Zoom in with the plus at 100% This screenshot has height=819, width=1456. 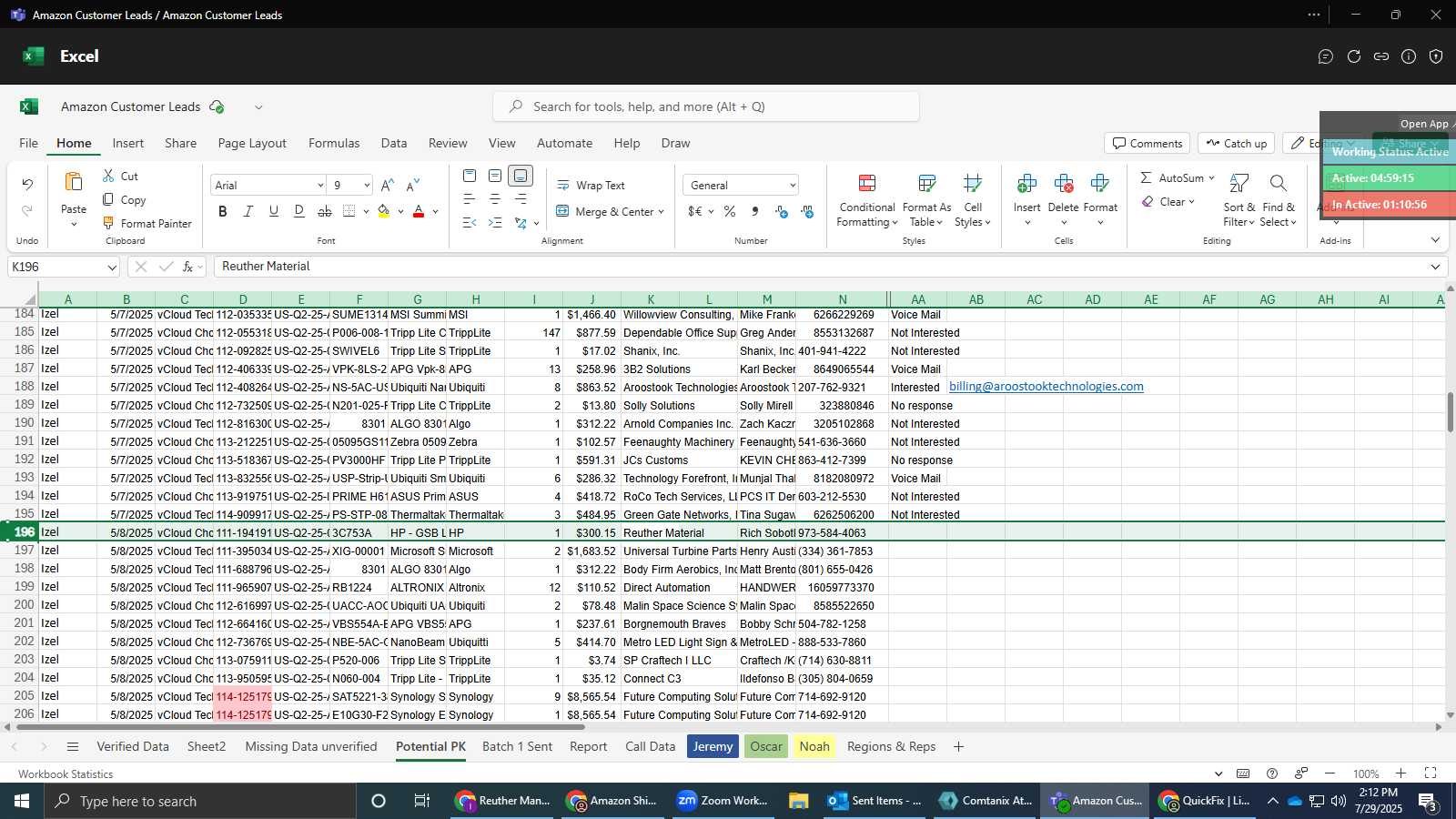pyautogui.click(x=1400, y=773)
